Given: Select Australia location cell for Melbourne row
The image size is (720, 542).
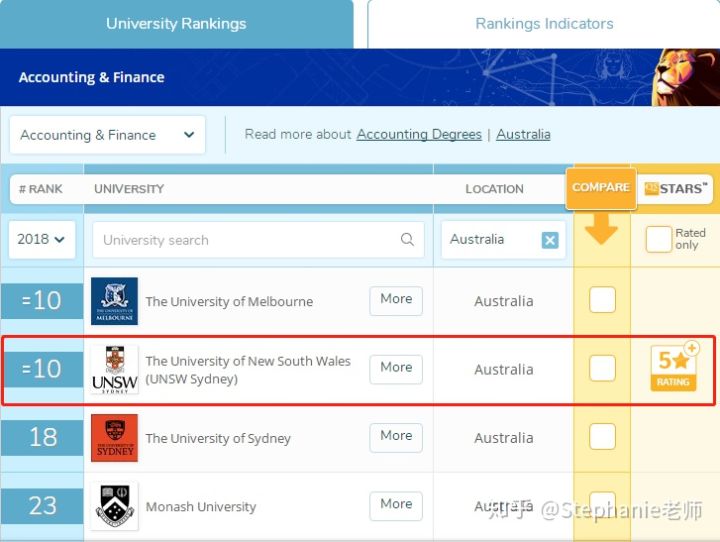Looking at the screenshot, I should [x=504, y=301].
